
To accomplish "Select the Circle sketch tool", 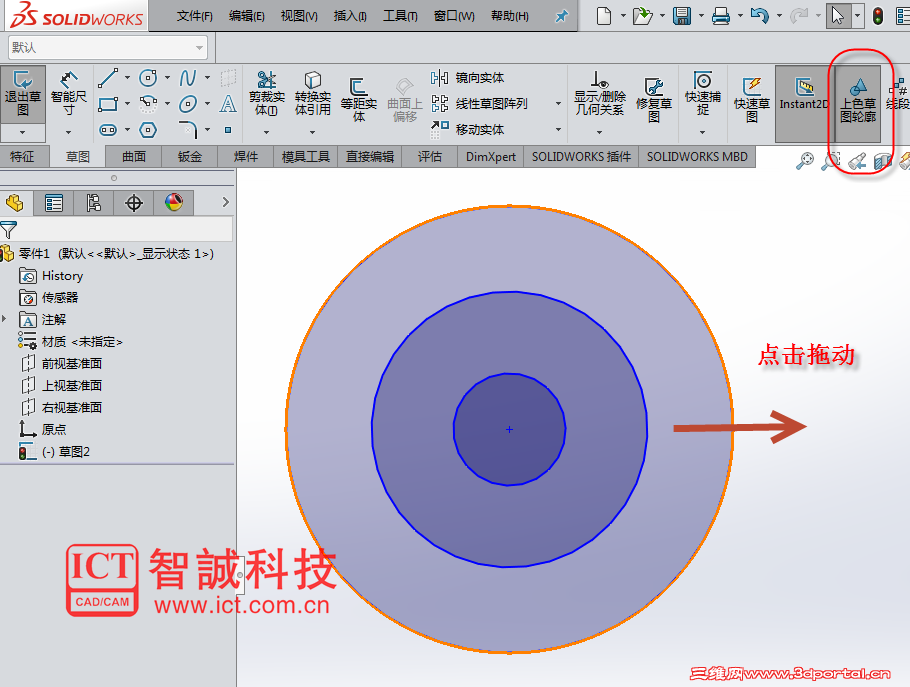I will pos(148,78).
